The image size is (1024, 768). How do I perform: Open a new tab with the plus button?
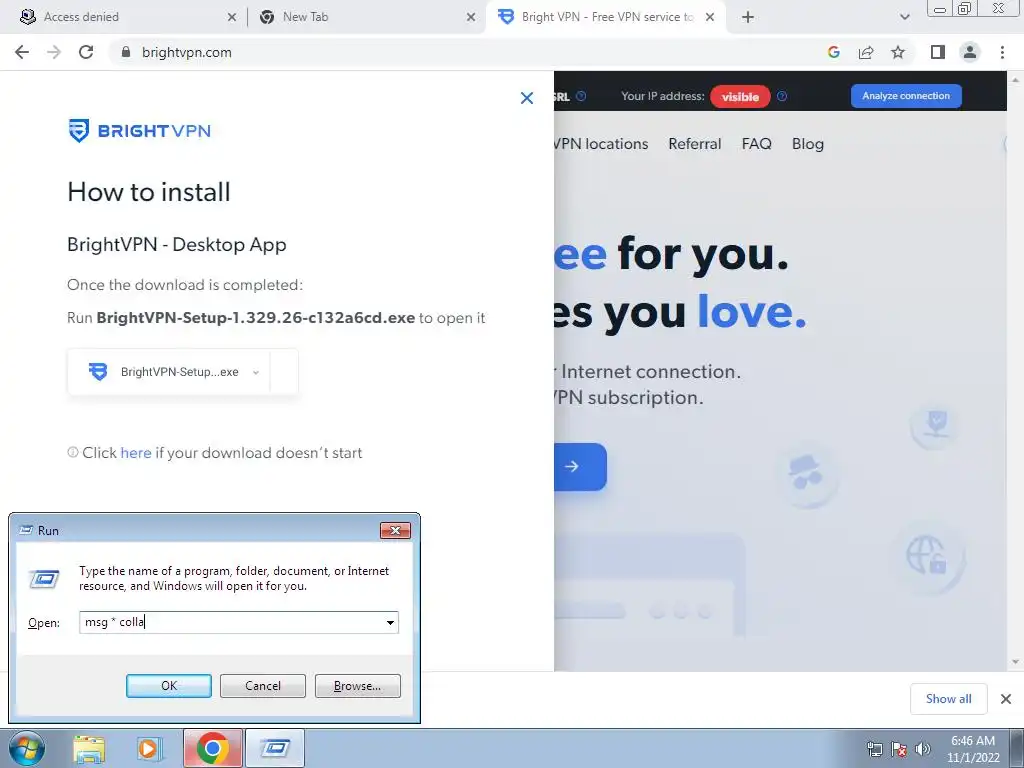coord(748,17)
